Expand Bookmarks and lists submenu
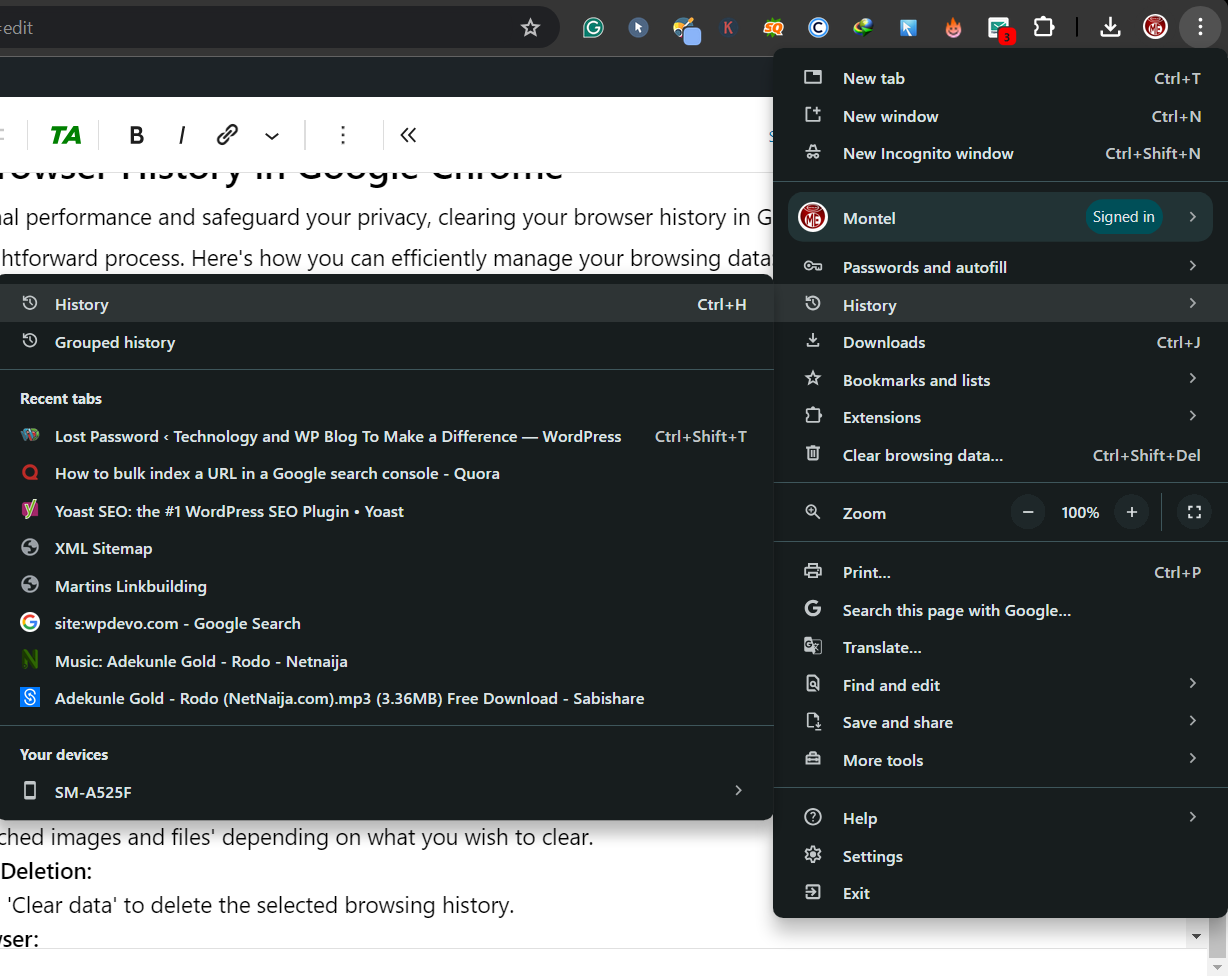The height and width of the screenshot is (976, 1228). point(1000,380)
